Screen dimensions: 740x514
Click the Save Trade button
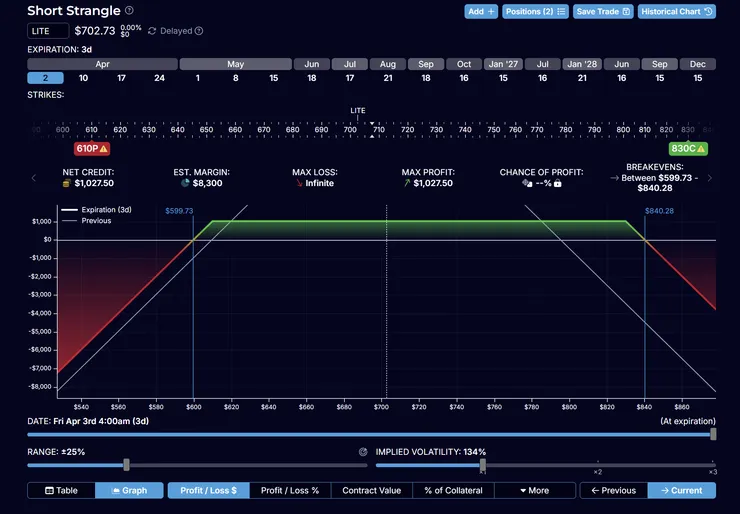click(x=603, y=12)
